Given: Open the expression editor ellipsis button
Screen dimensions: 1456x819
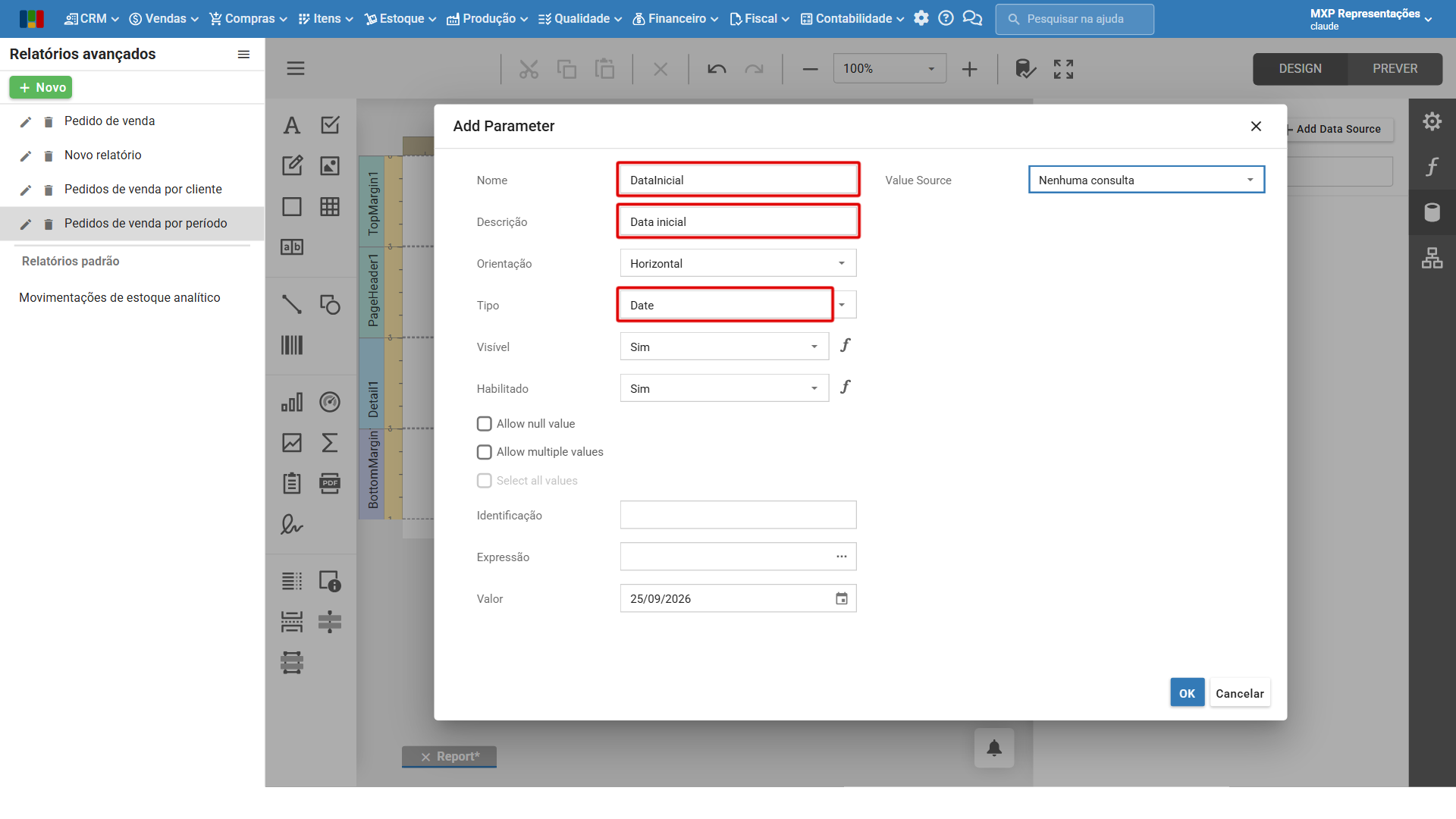Looking at the screenshot, I should pos(842,557).
